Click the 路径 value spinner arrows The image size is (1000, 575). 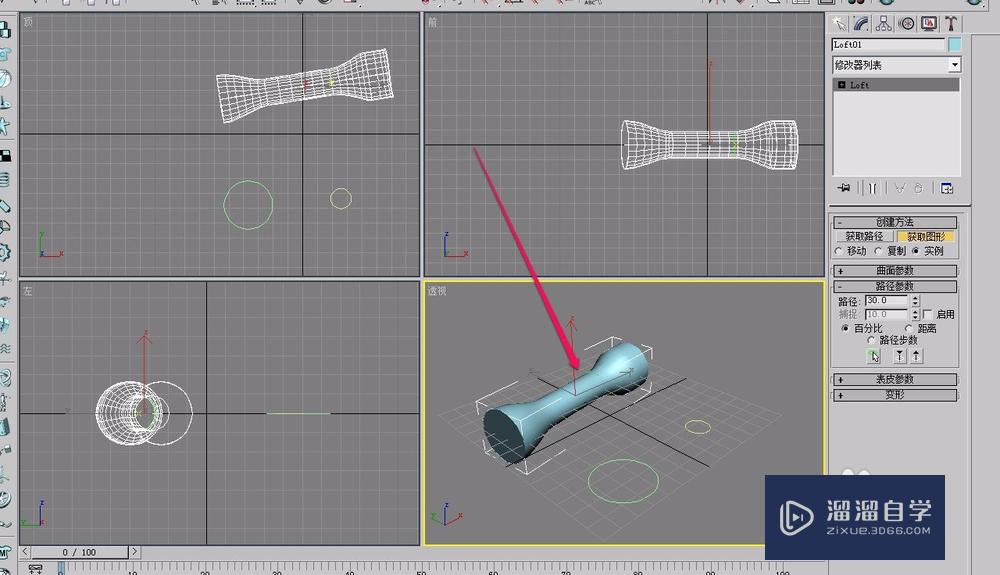tap(916, 300)
